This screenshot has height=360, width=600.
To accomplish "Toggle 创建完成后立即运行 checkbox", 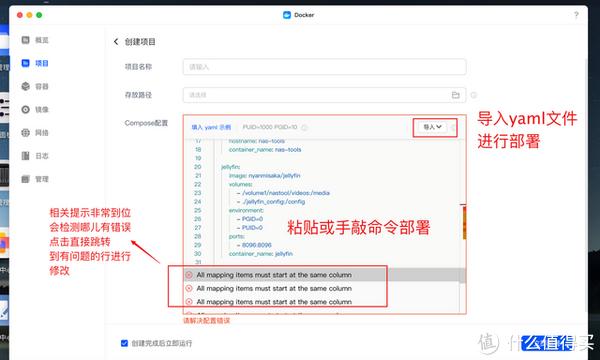I will (x=124, y=343).
